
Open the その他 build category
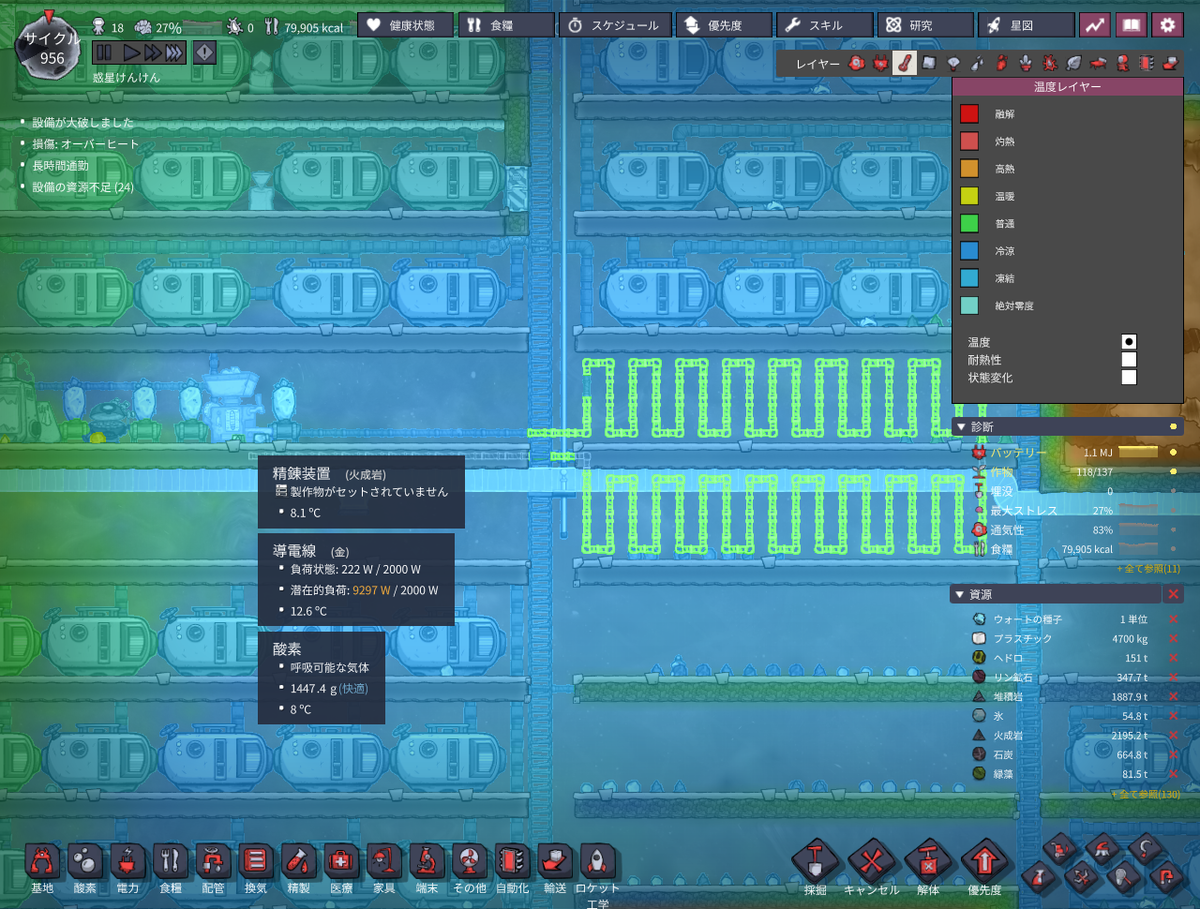pos(469,861)
